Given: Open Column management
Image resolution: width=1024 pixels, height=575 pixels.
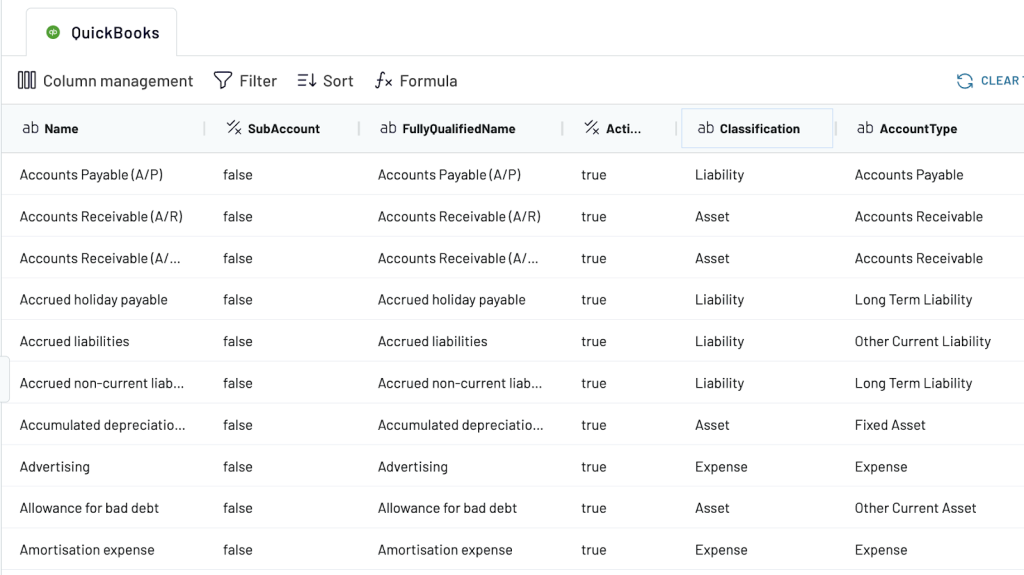Looking at the screenshot, I should point(105,80).
